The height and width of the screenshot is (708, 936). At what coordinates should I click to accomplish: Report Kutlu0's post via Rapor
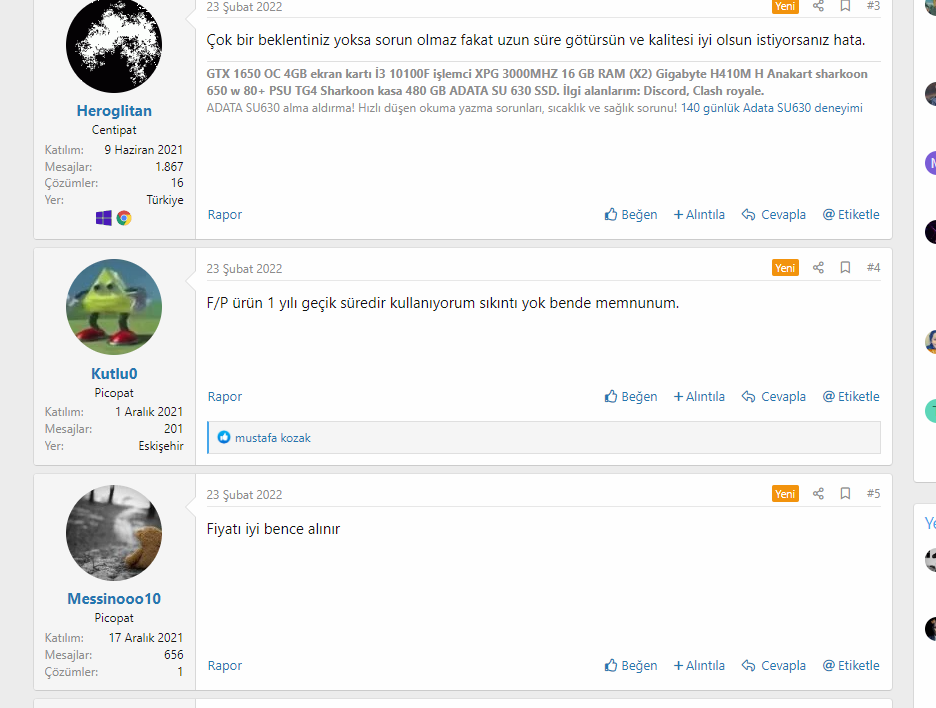tap(225, 396)
